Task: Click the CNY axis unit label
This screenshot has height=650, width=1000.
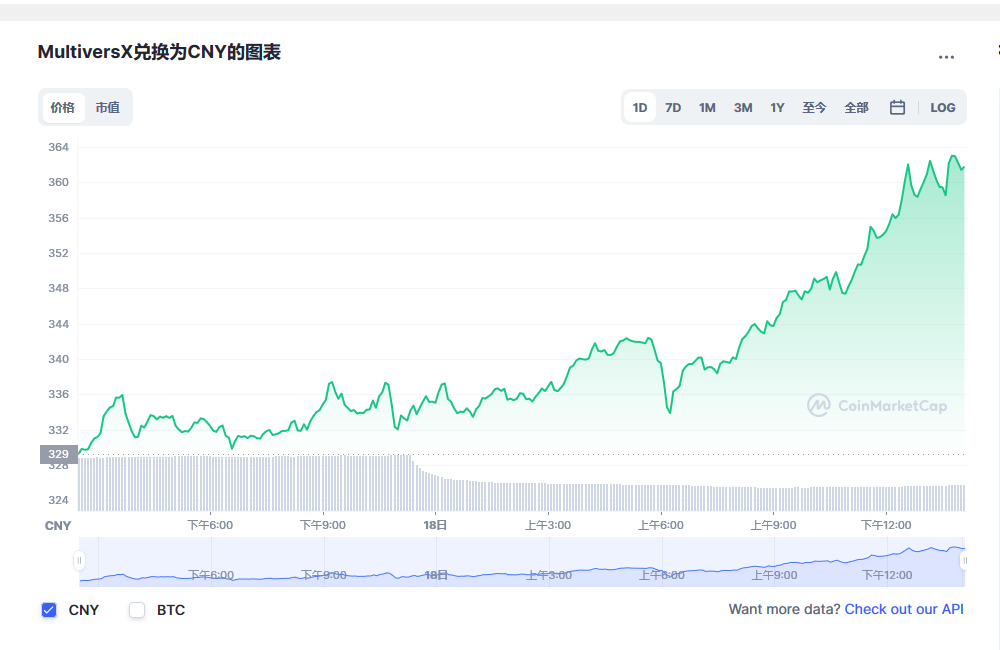Action: (x=57, y=526)
